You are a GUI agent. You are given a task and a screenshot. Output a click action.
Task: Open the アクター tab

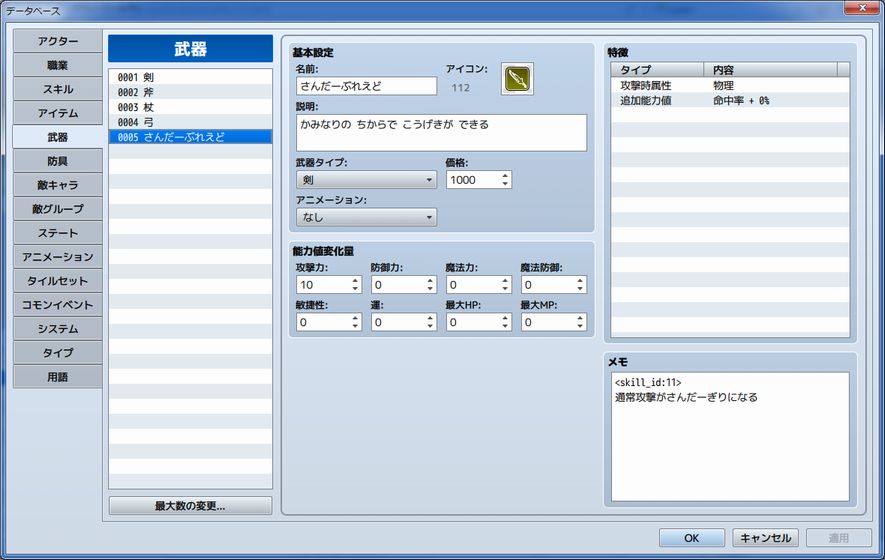click(58, 41)
